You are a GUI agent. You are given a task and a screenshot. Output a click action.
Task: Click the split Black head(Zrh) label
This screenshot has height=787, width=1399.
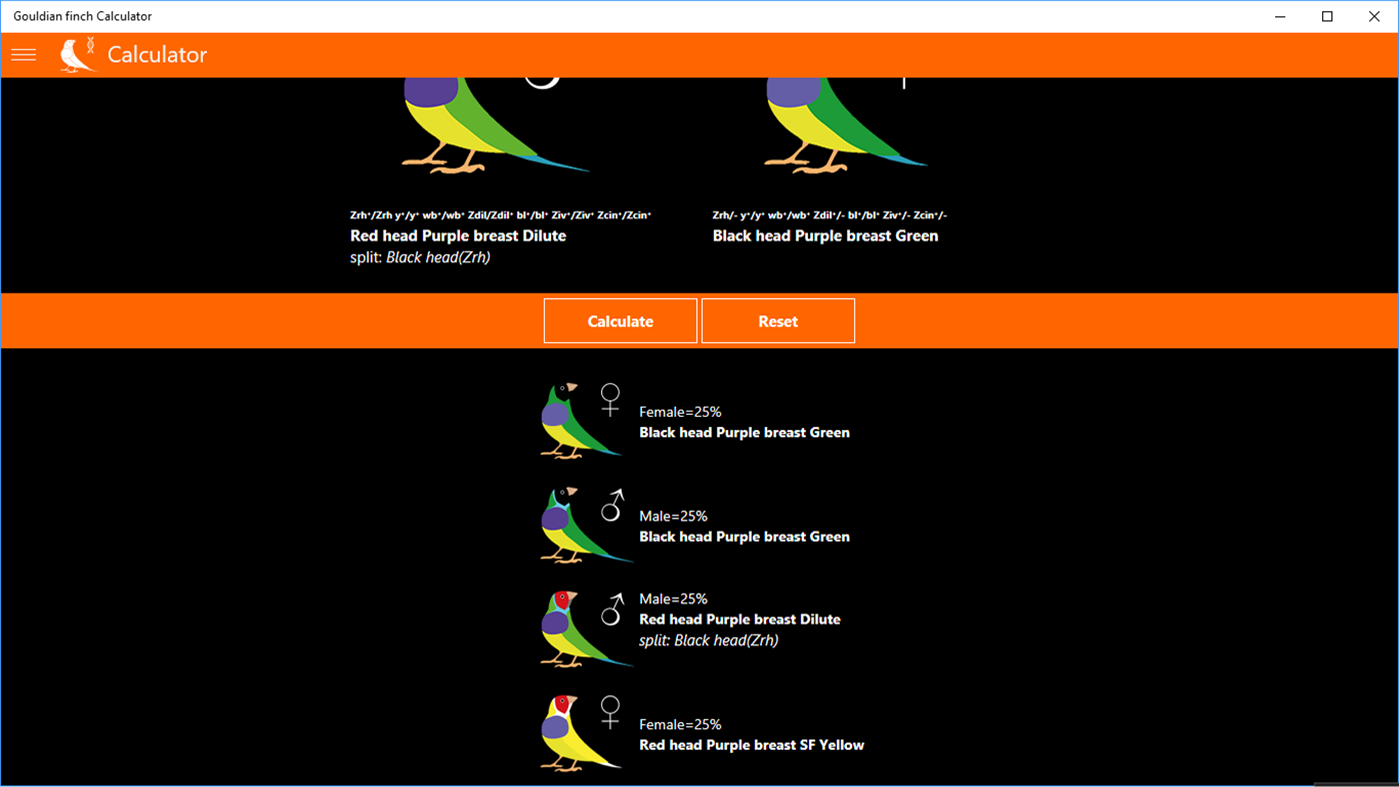click(421, 257)
